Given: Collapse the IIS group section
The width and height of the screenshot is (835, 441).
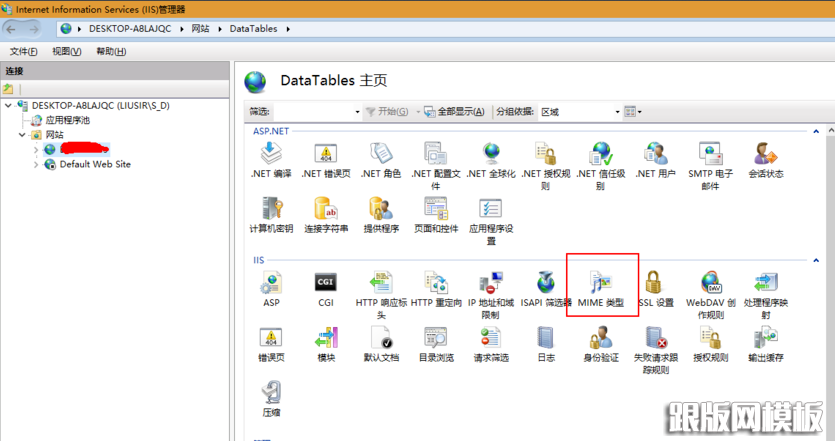Looking at the screenshot, I should tap(816, 260).
